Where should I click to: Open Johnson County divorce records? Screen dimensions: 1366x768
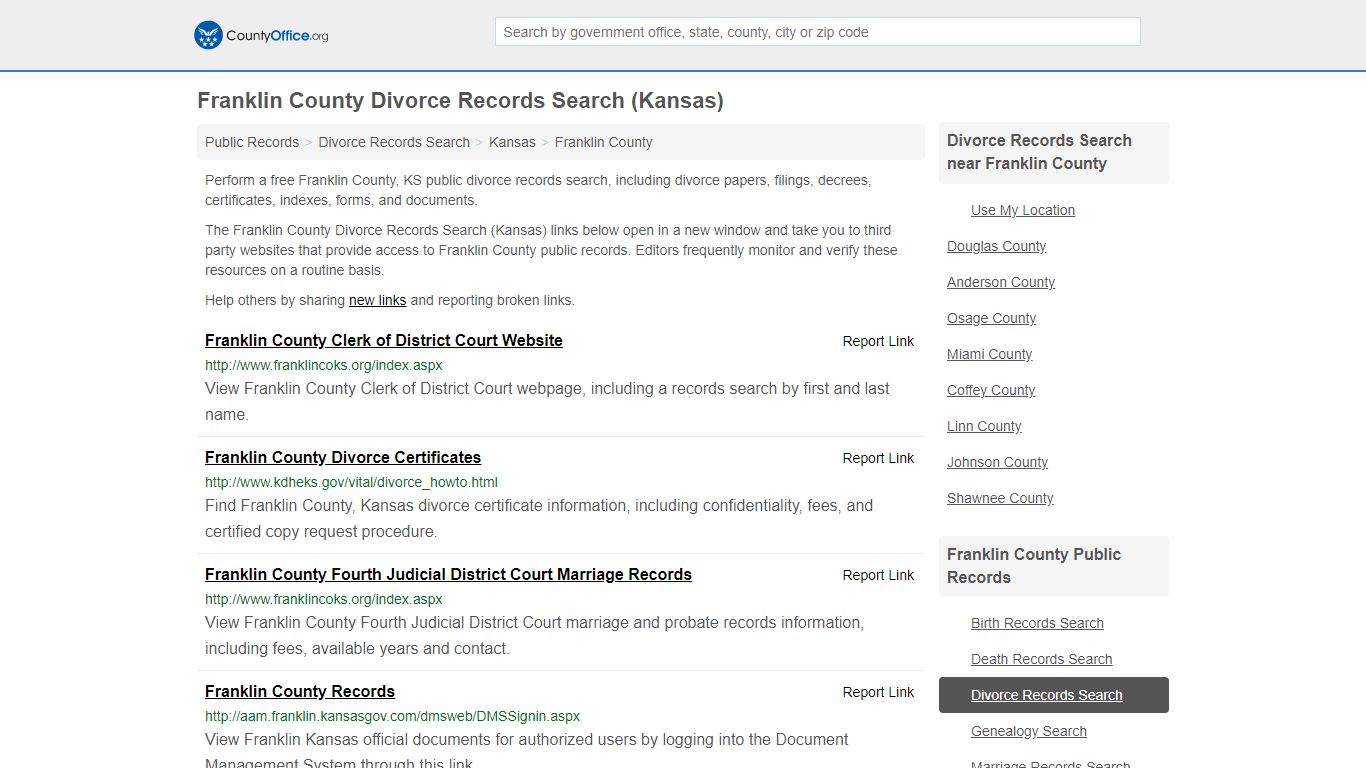997,462
